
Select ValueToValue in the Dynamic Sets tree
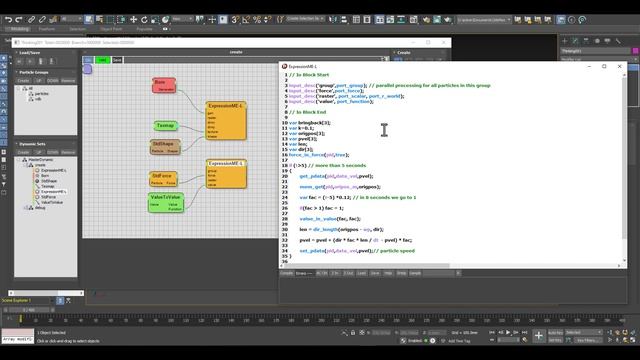pyautogui.click(x=51, y=202)
